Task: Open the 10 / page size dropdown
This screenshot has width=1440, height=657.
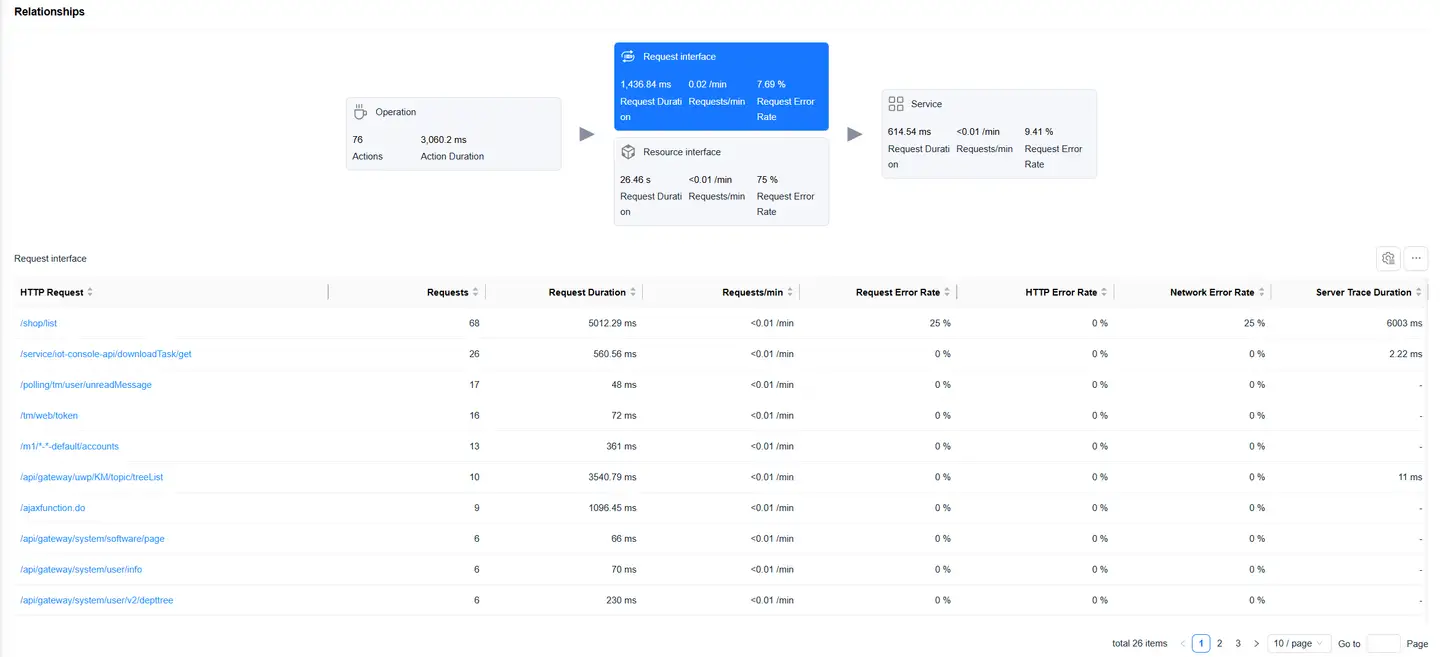Action: [1298, 643]
